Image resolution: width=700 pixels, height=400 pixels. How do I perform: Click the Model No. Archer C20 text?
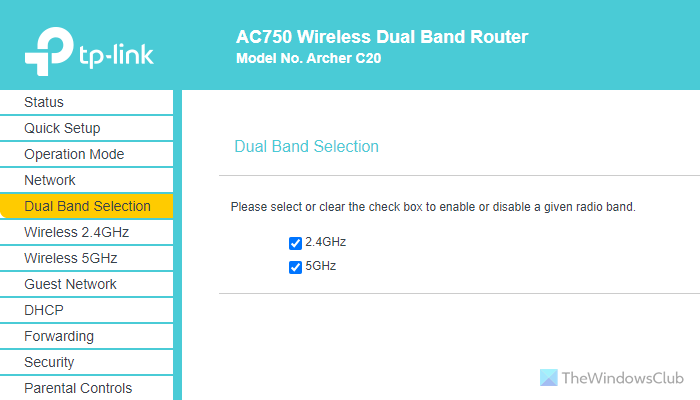point(309,59)
